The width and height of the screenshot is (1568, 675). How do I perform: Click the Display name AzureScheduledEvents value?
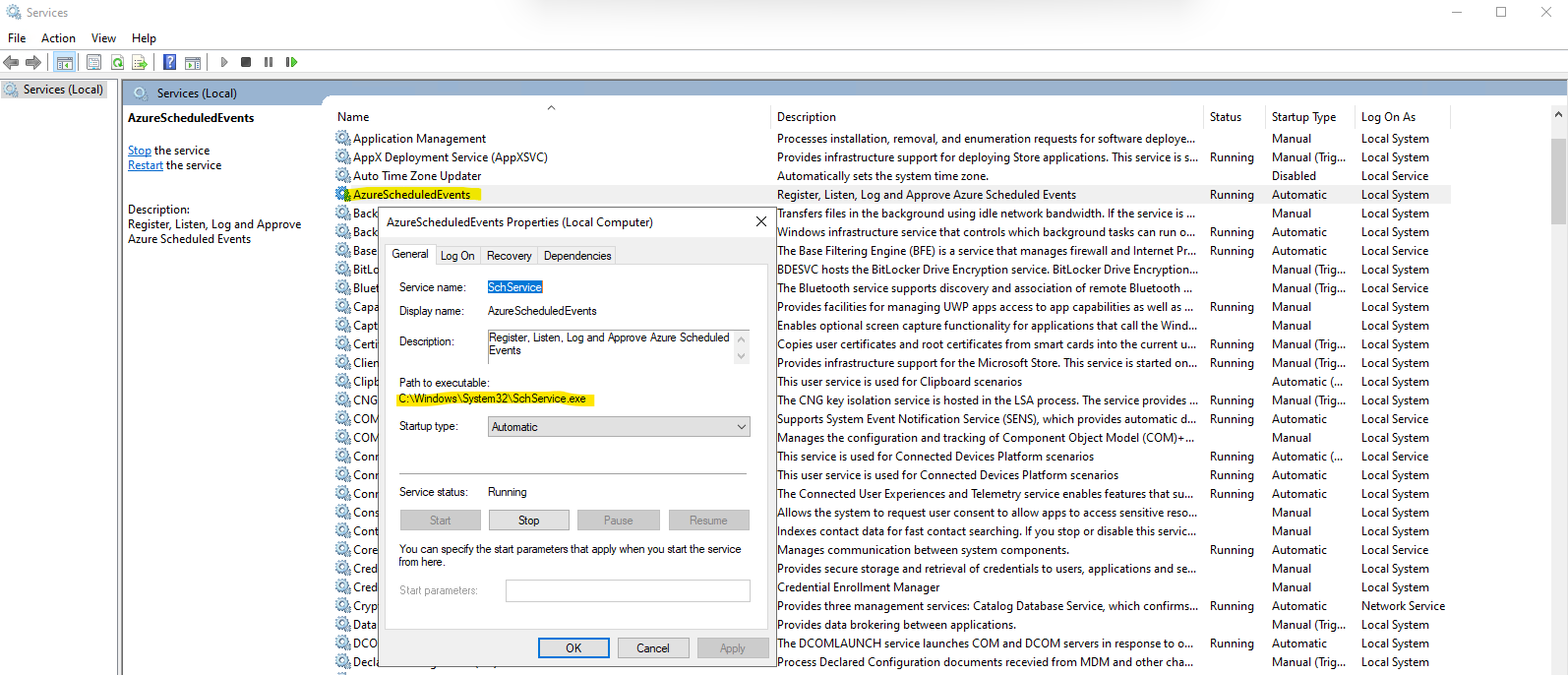point(542,311)
